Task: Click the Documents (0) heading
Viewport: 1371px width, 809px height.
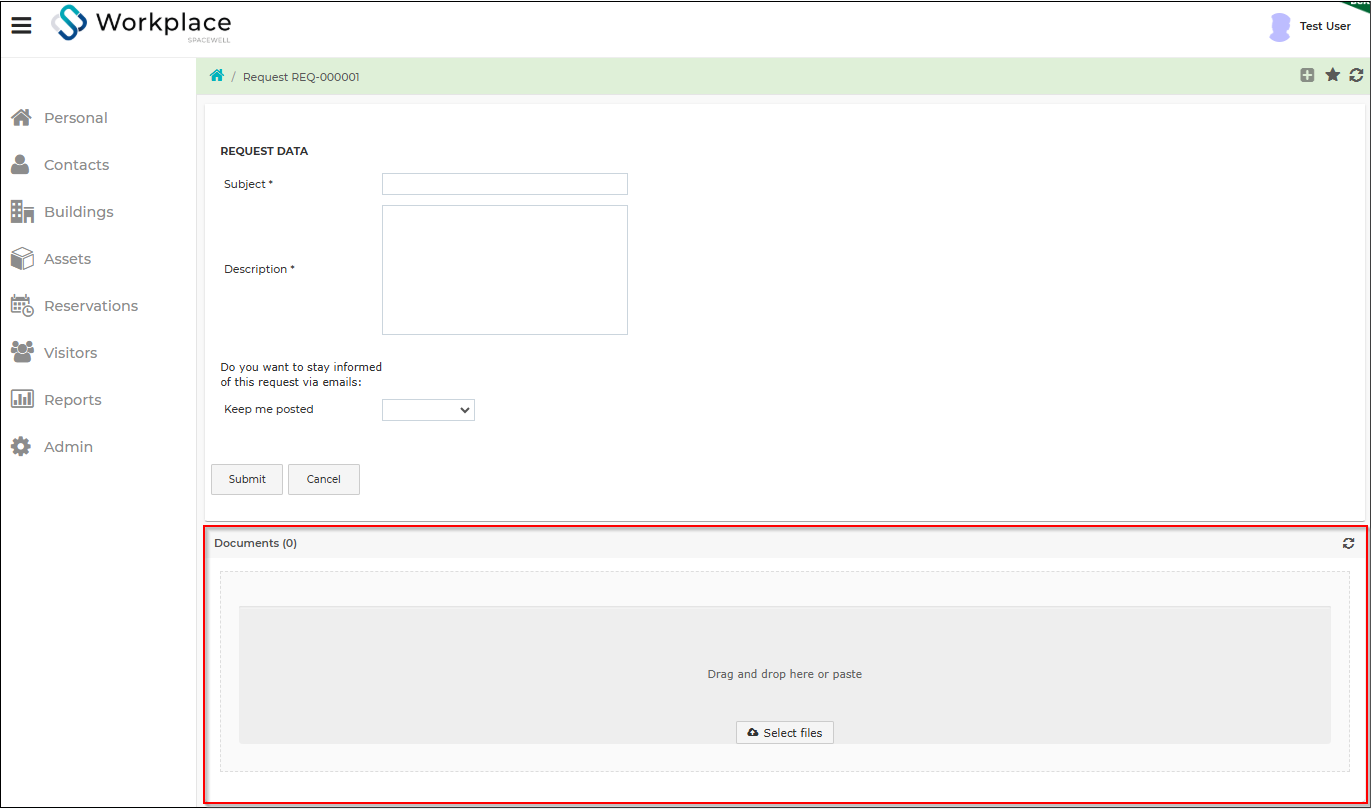Action: click(256, 543)
